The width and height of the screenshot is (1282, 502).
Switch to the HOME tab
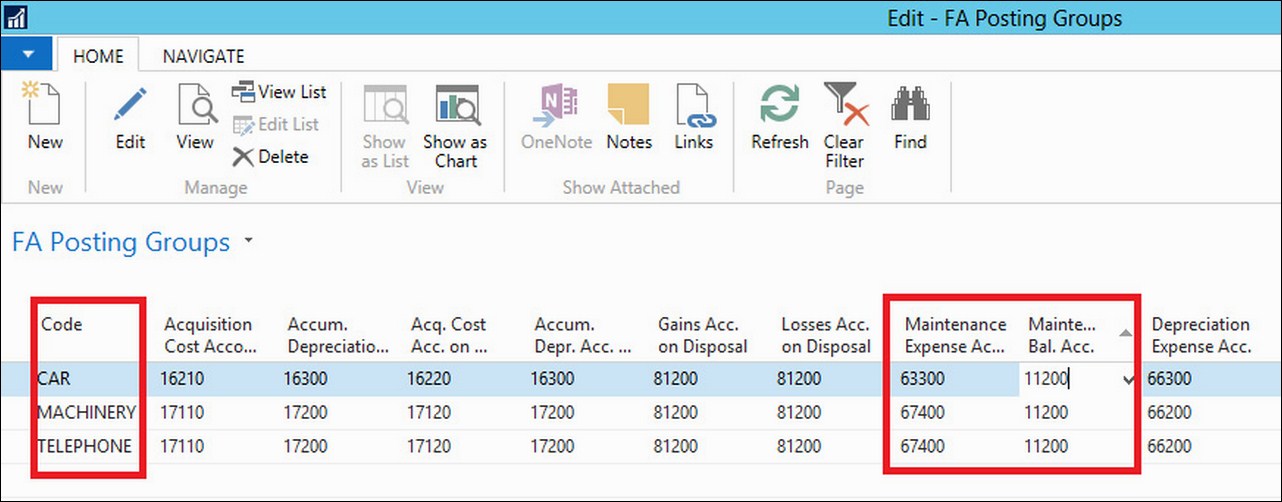pos(98,56)
